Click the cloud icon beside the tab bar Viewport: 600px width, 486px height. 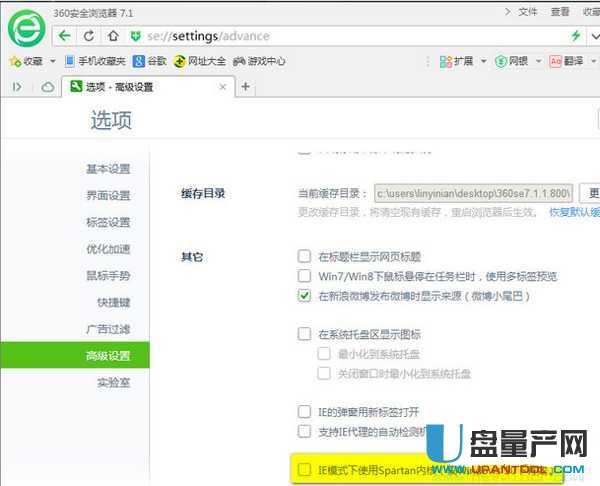coord(46,87)
